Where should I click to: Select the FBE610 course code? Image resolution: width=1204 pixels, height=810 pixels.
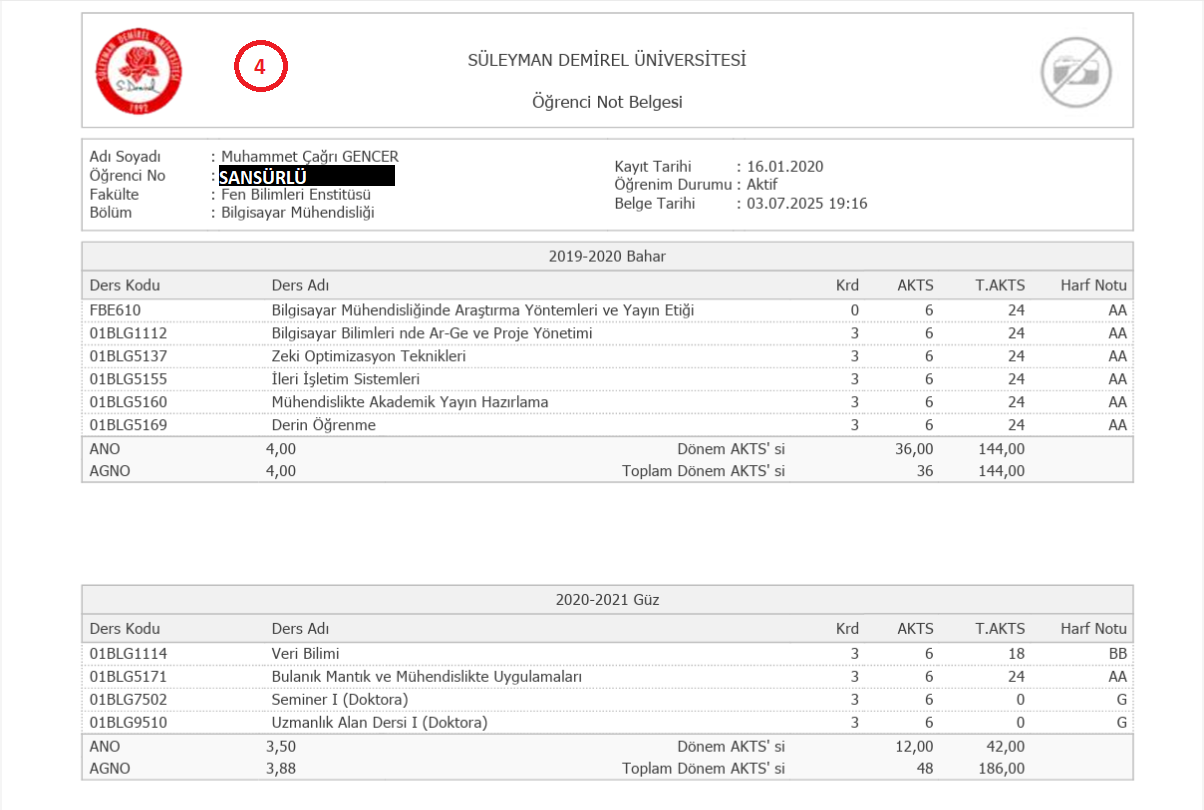(117, 310)
